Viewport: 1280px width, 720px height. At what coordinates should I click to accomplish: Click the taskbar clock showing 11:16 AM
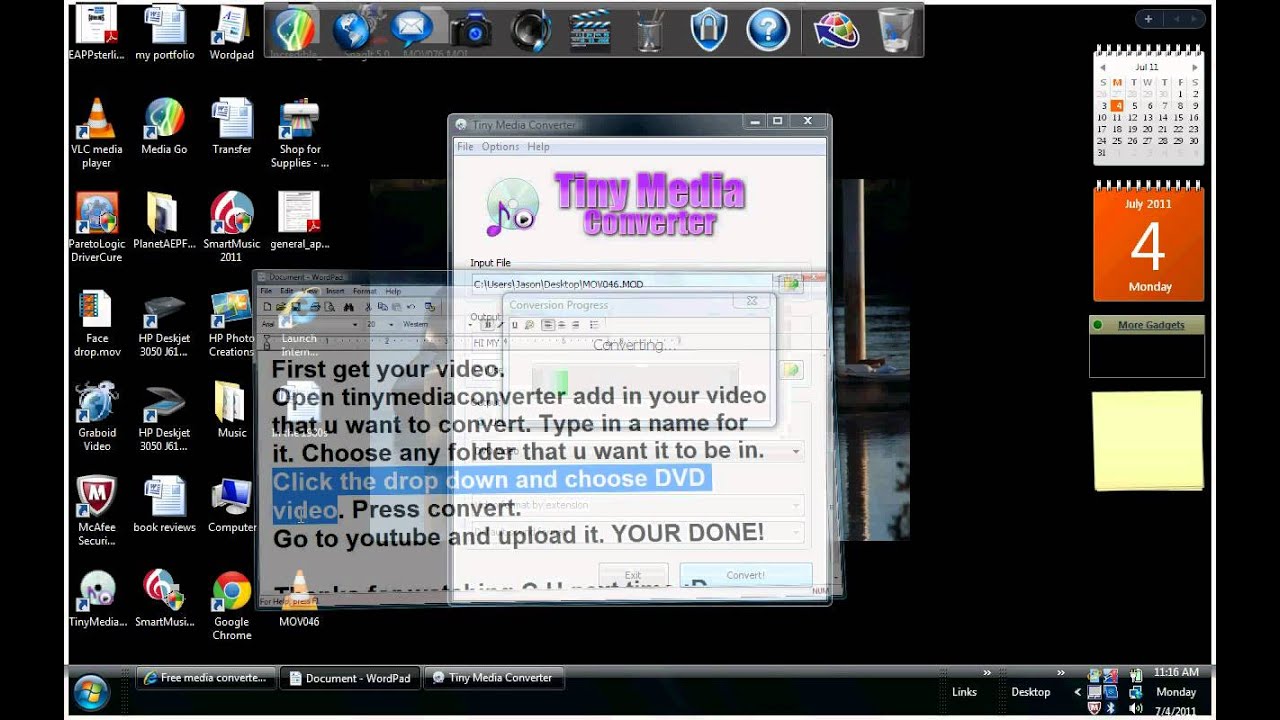(1176, 673)
